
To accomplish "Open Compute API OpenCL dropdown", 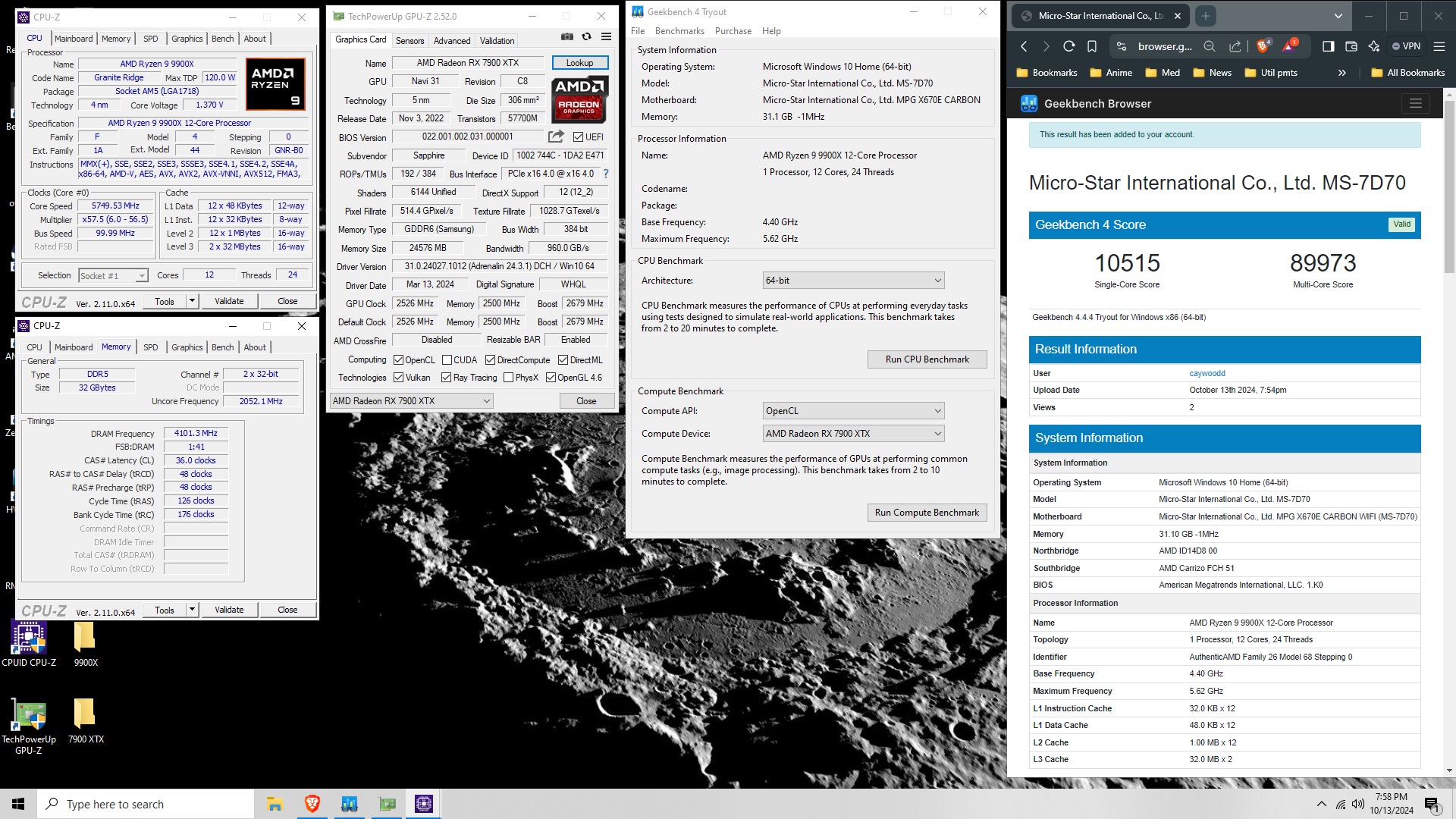I will click(x=853, y=411).
